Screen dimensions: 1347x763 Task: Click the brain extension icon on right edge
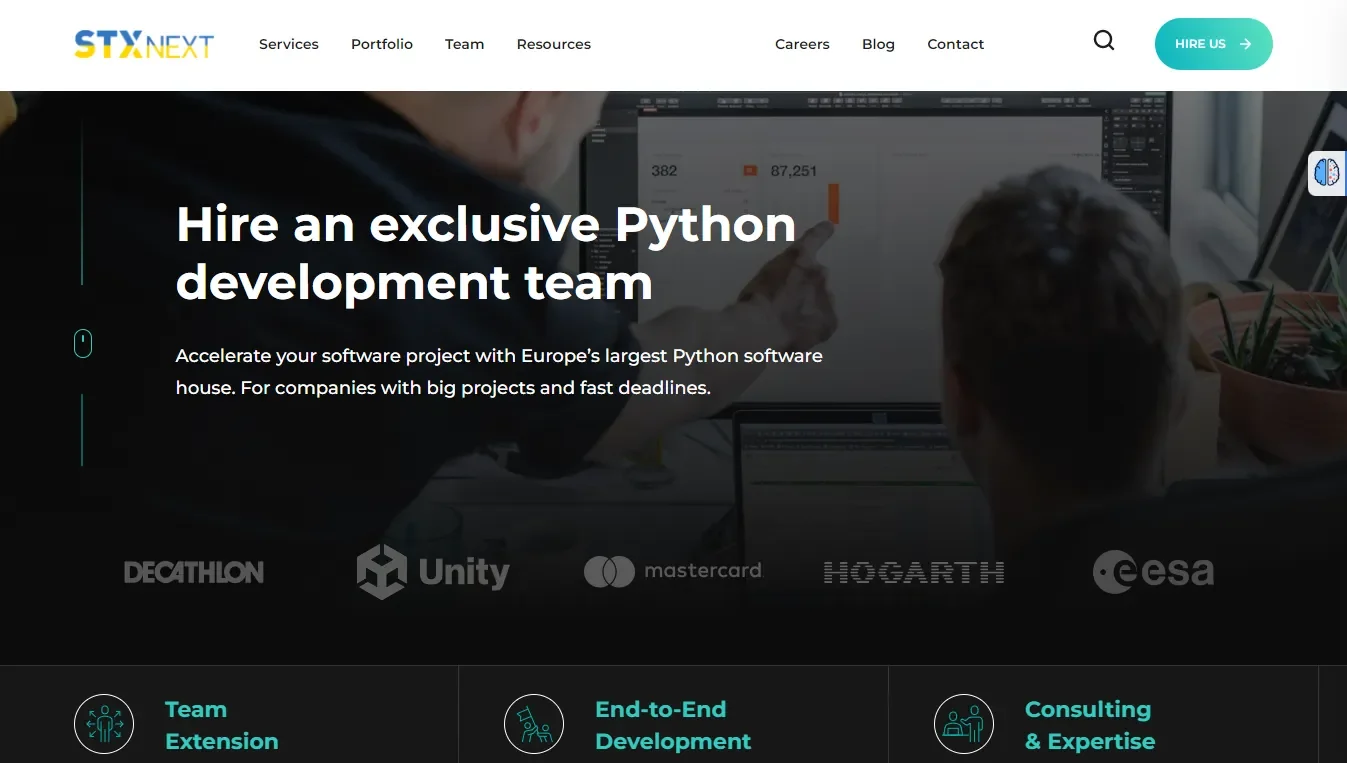pos(1327,173)
